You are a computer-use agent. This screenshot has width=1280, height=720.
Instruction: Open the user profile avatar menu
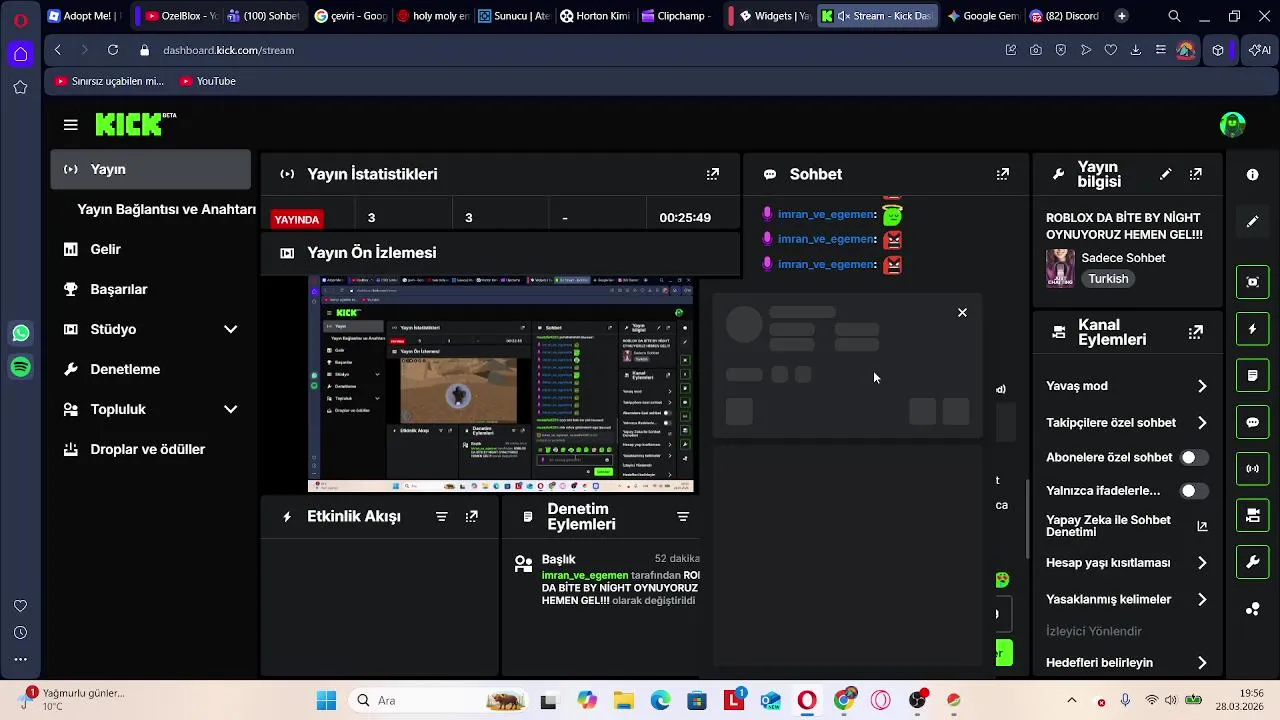pos(1232,124)
